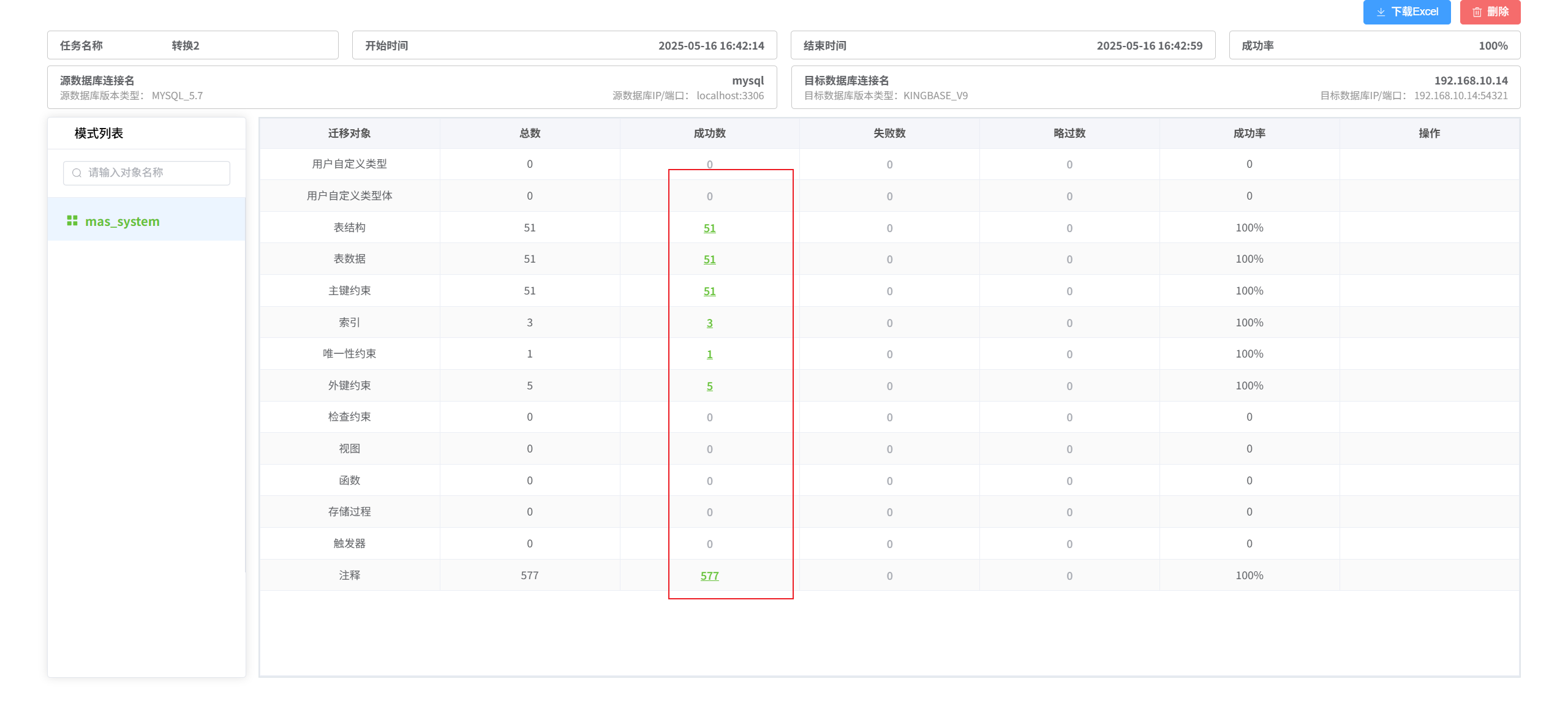Screen dimensions: 1568x701
Task: Click the 失败数 column header
Action: (x=889, y=133)
